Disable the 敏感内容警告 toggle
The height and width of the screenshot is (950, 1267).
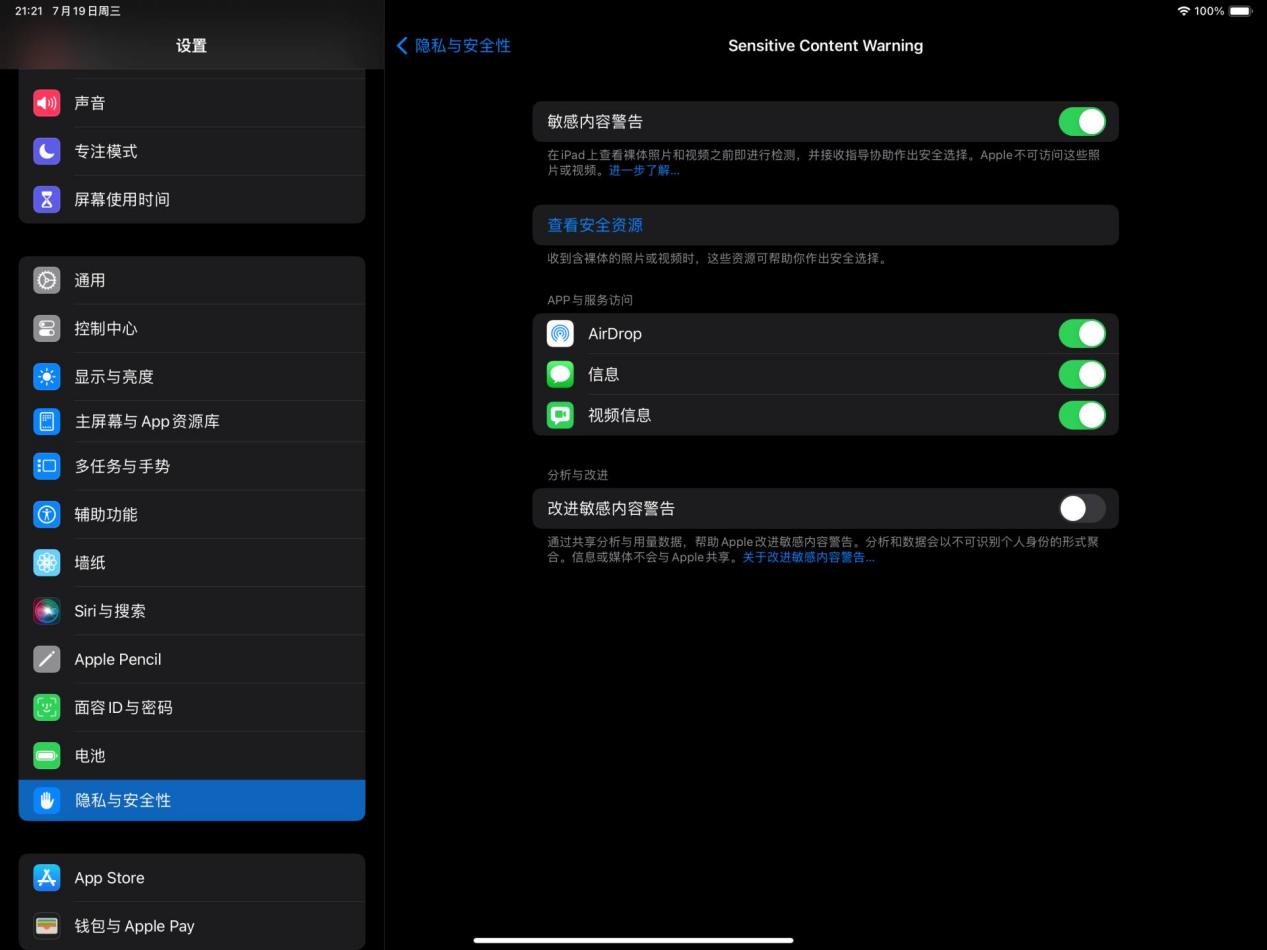1082,121
